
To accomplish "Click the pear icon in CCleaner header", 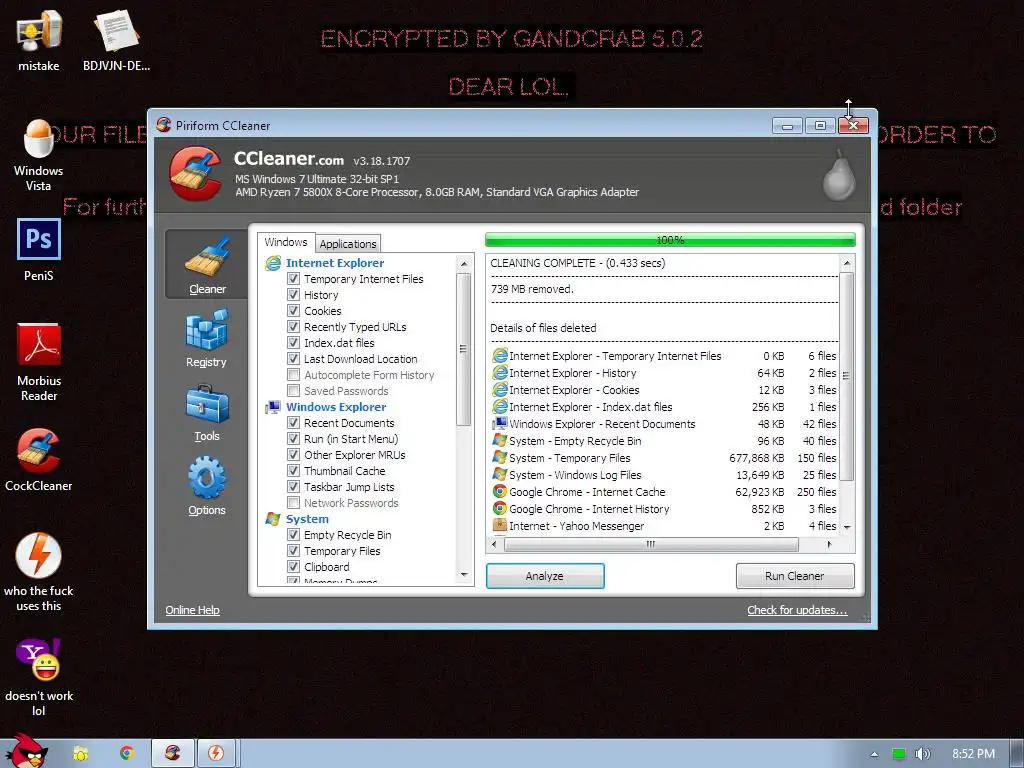I will [x=839, y=175].
